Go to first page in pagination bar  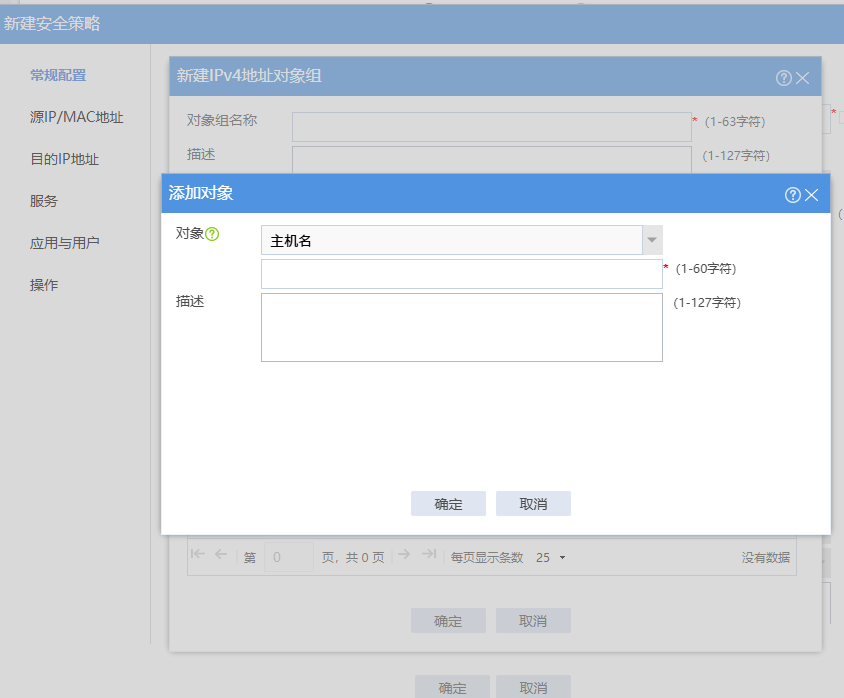(198, 555)
